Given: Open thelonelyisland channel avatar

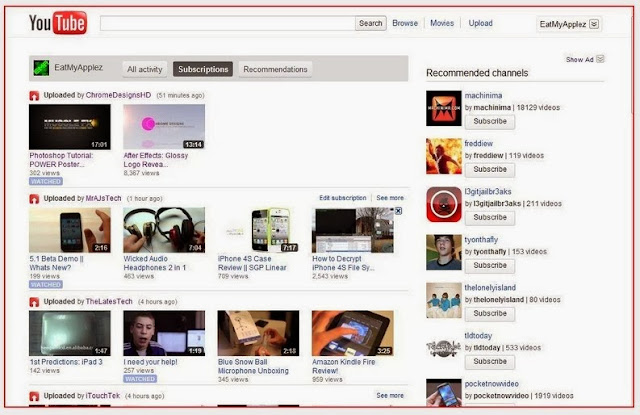Looking at the screenshot, I should coord(444,300).
